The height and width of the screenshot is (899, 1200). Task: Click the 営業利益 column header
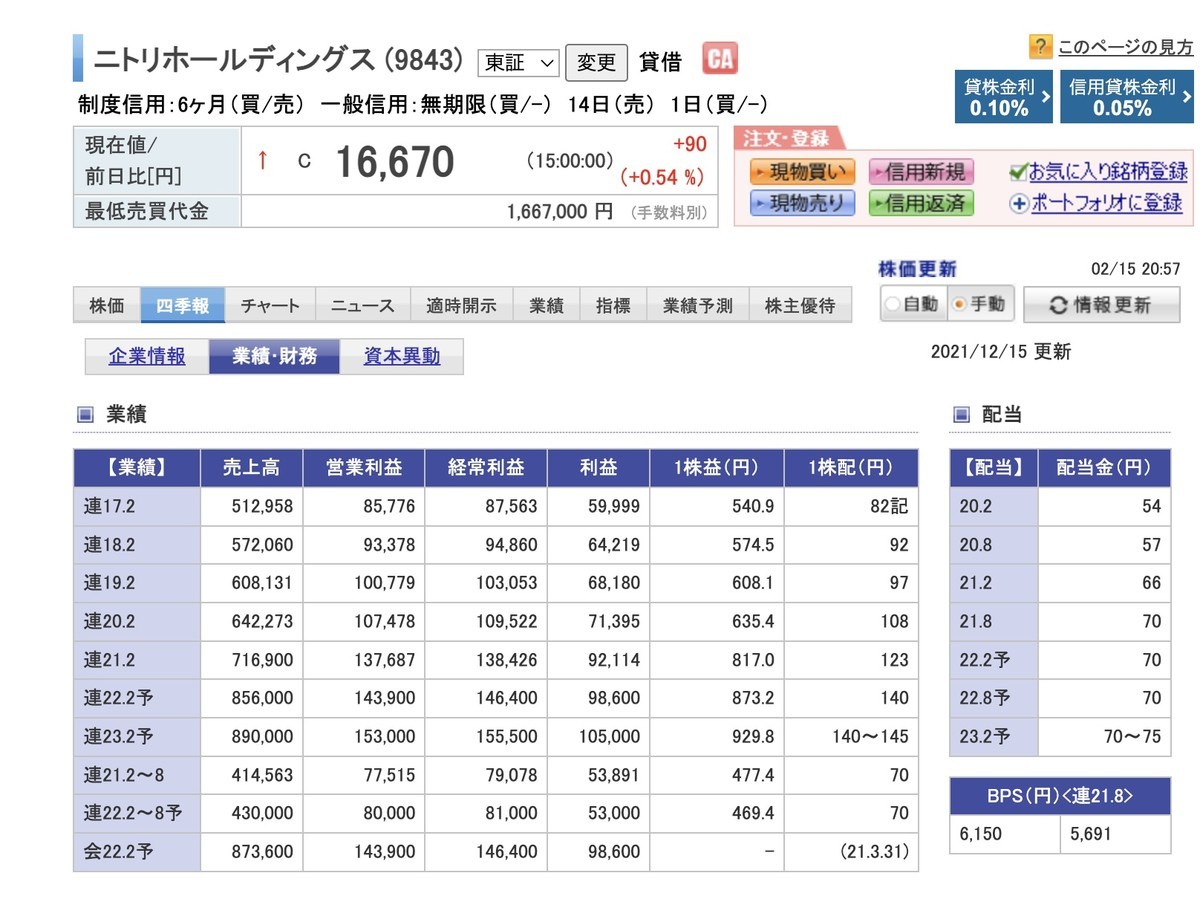[364, 467]
